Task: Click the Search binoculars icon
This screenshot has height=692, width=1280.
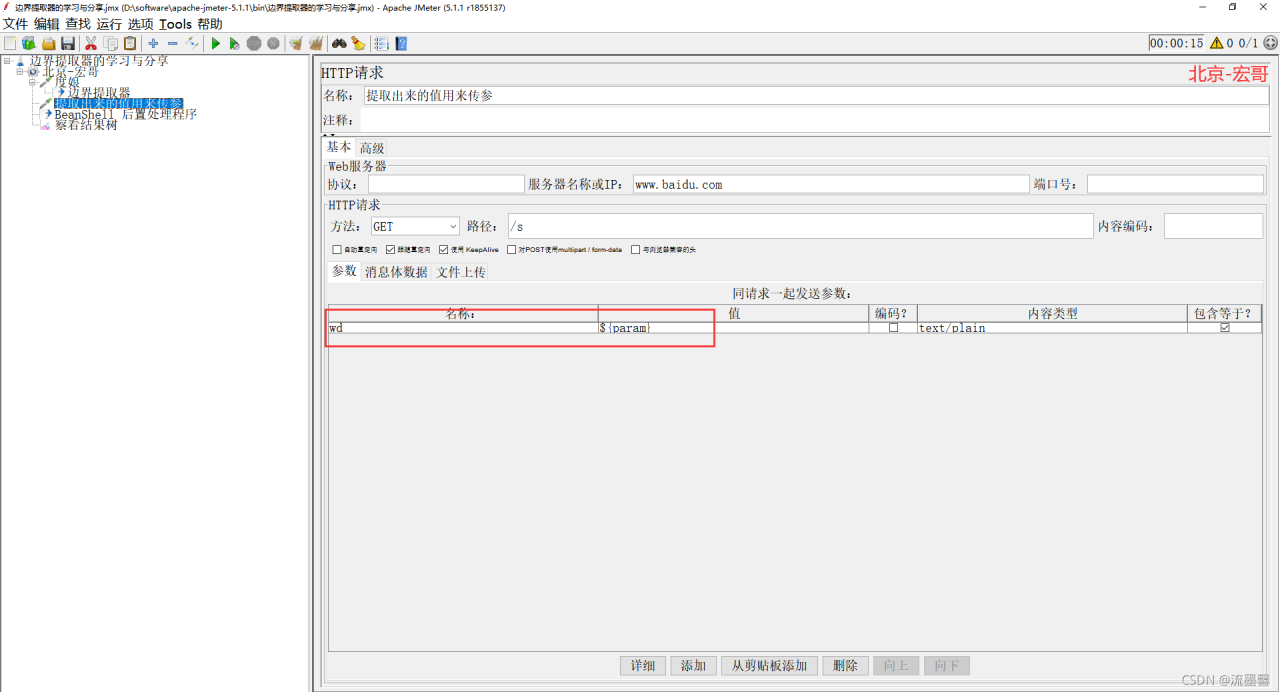Action: pos(339,43)
